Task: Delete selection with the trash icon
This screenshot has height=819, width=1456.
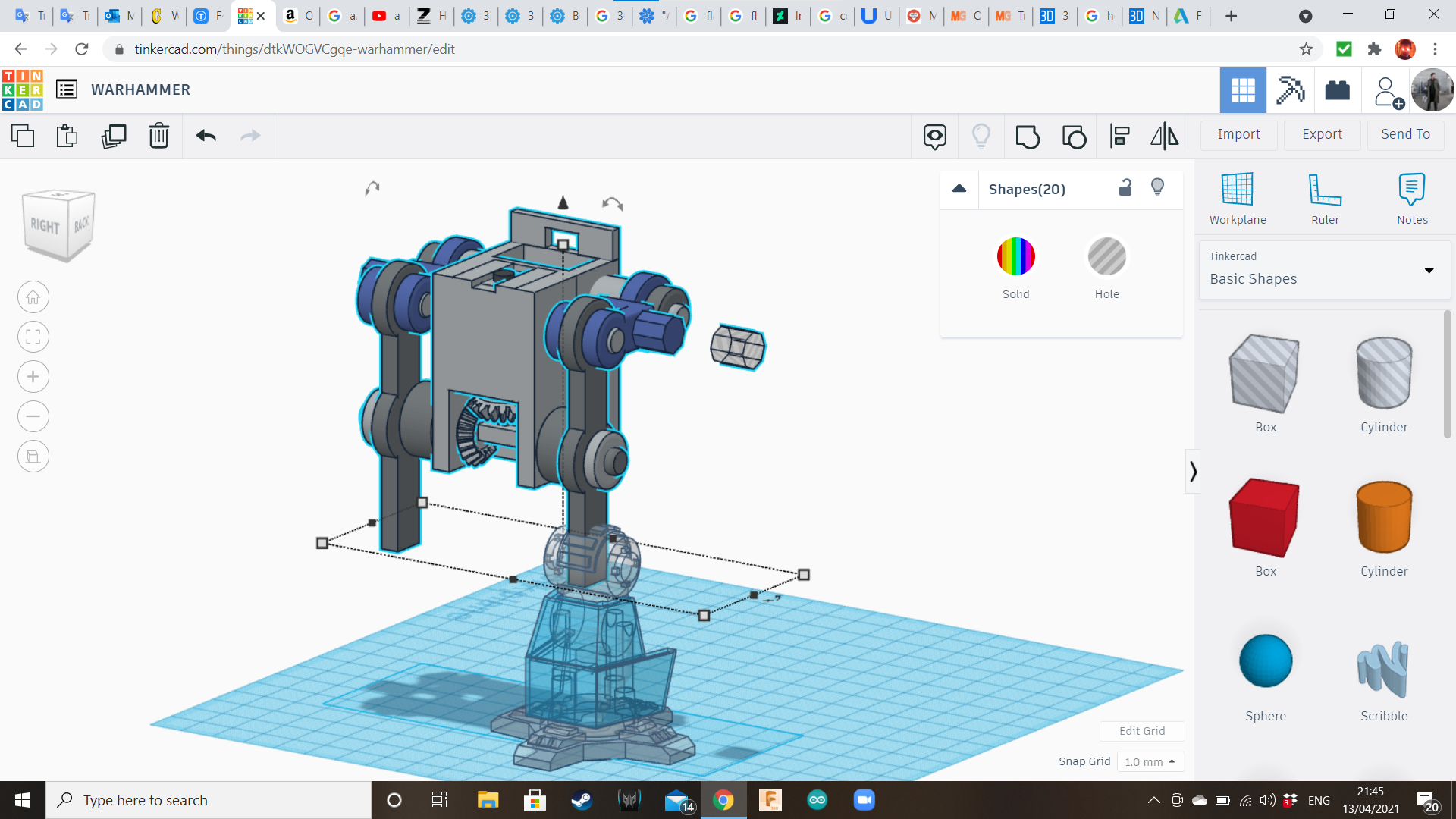Action: (x=159, y=136)
